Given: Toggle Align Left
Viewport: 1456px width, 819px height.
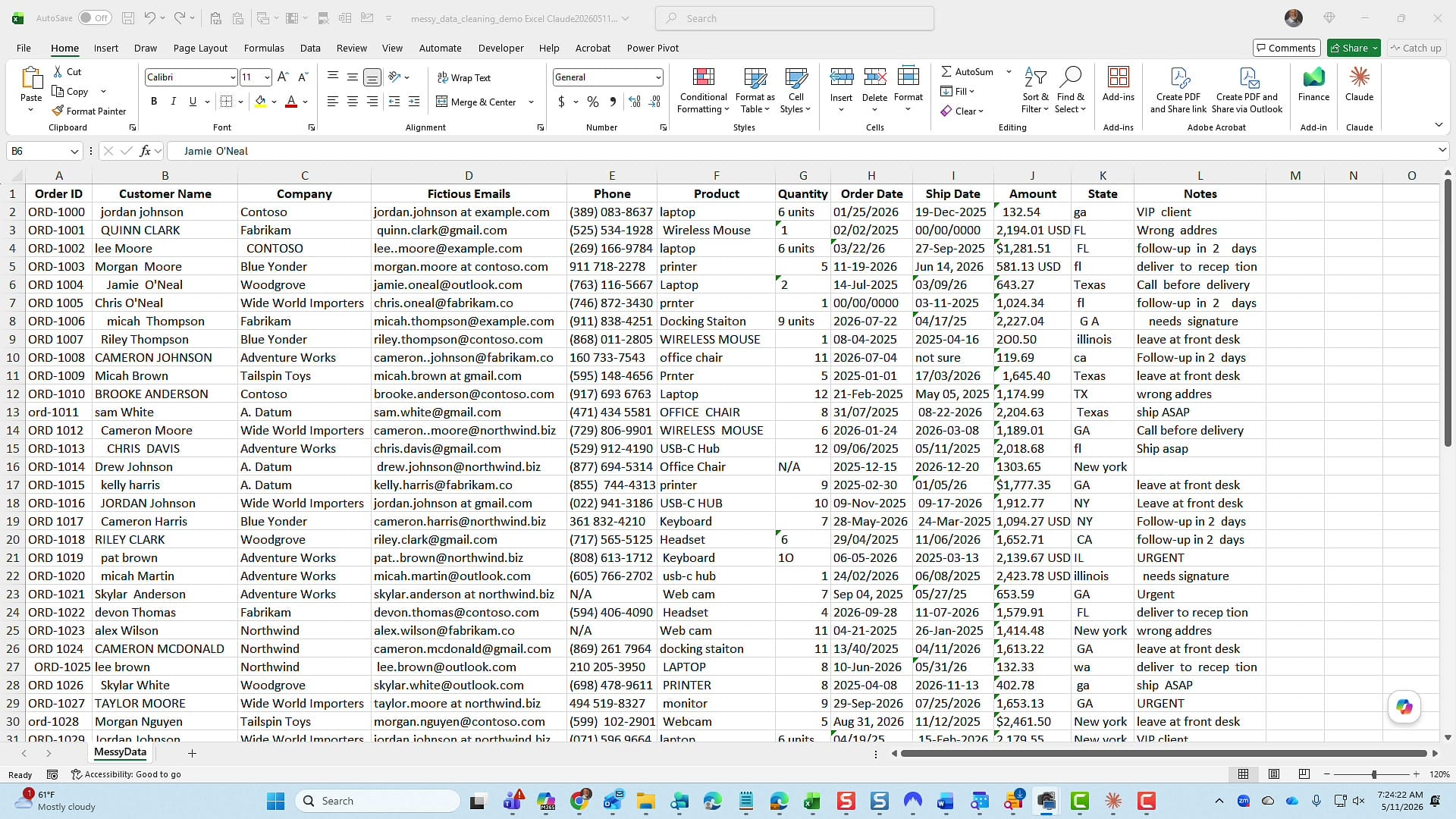Looking at the screenshot, I should pyautogui.click(x=333, y=101).
